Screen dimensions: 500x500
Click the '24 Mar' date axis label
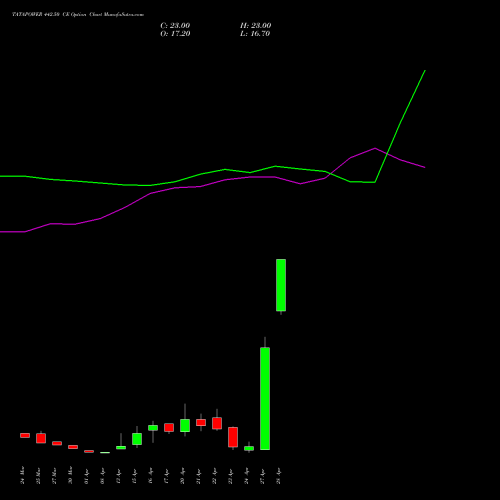(22, 475)
